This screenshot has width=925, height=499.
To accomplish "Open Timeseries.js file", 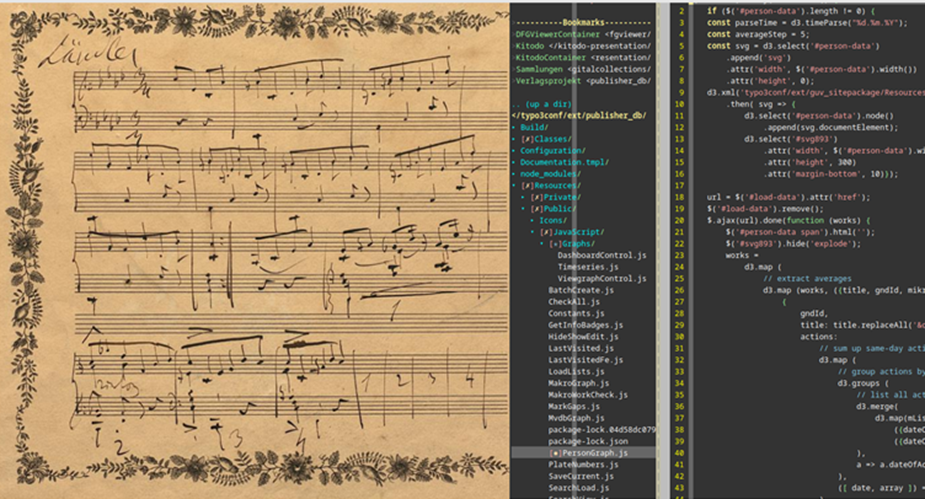I will click(588, 267).
